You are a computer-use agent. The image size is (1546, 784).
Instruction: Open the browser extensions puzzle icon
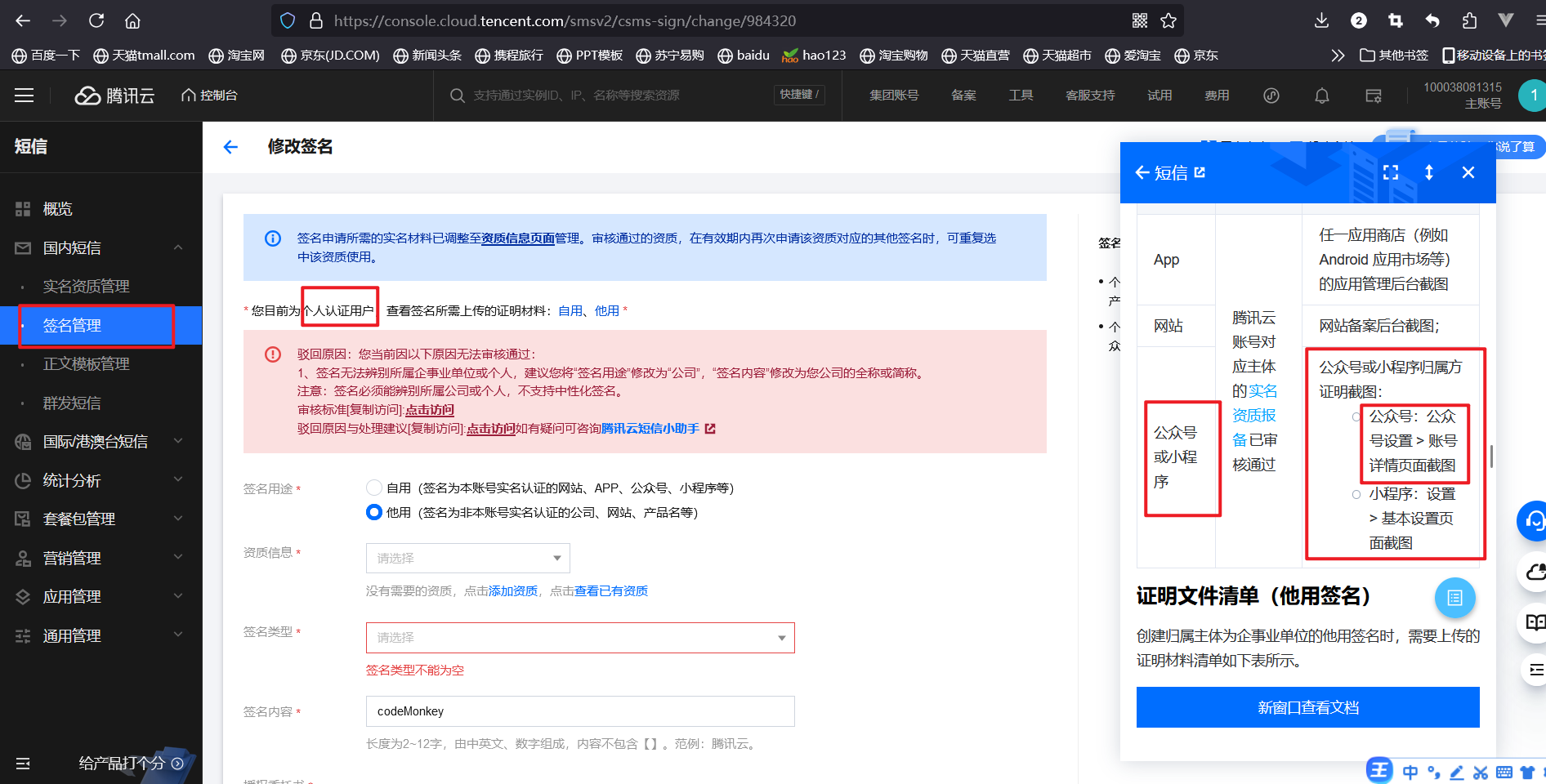(x=1470, y=20)
